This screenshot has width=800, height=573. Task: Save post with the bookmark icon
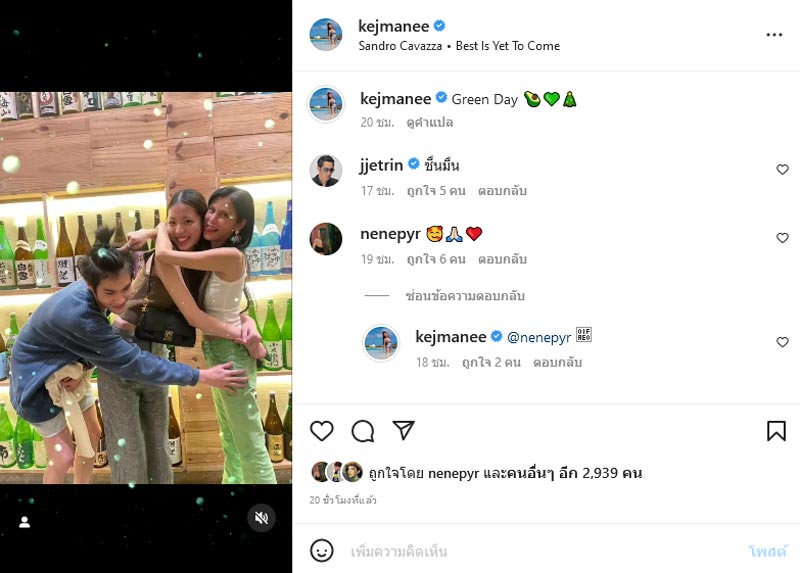tap(776, 431)
